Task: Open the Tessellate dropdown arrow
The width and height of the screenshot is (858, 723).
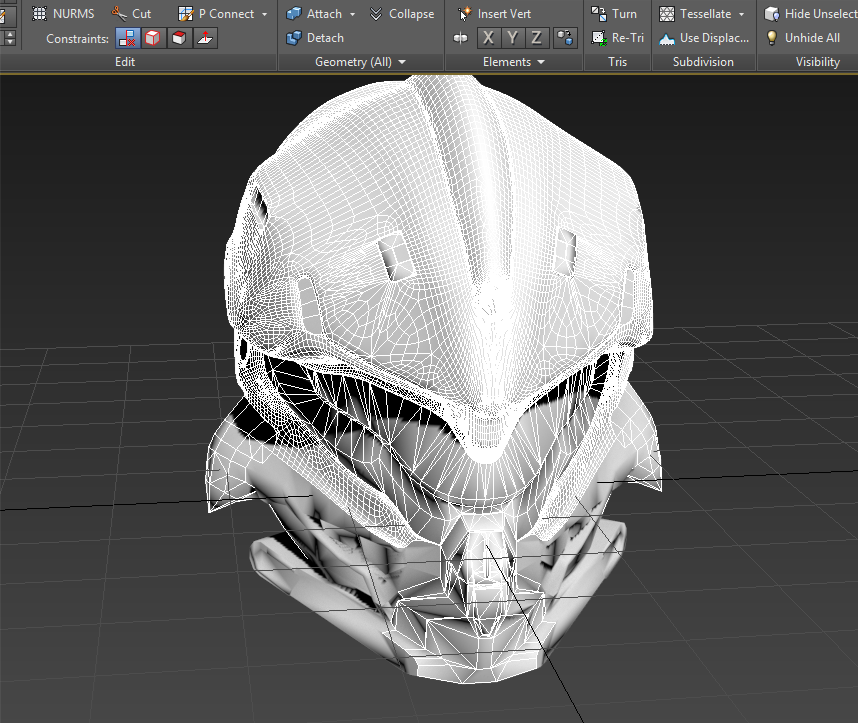Action: click(x=741, y=14)
